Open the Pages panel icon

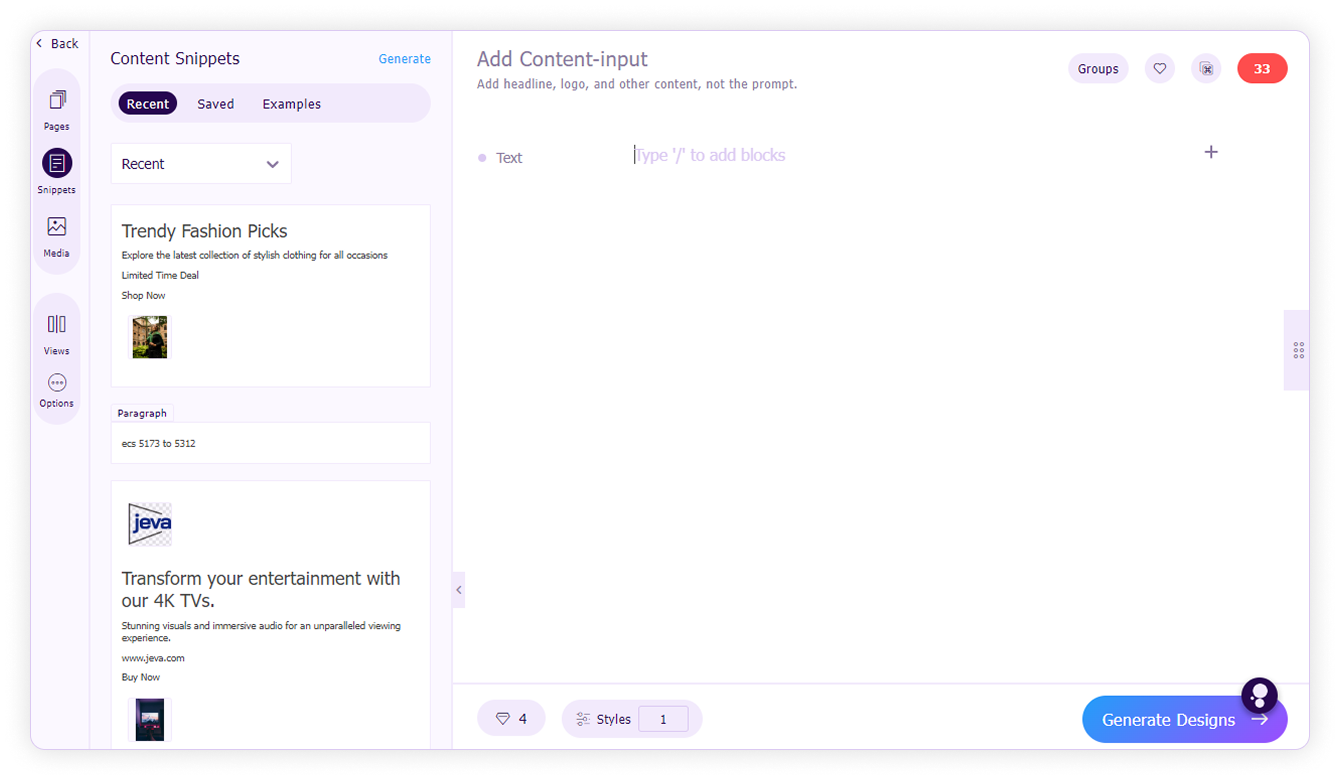(57, 100)
